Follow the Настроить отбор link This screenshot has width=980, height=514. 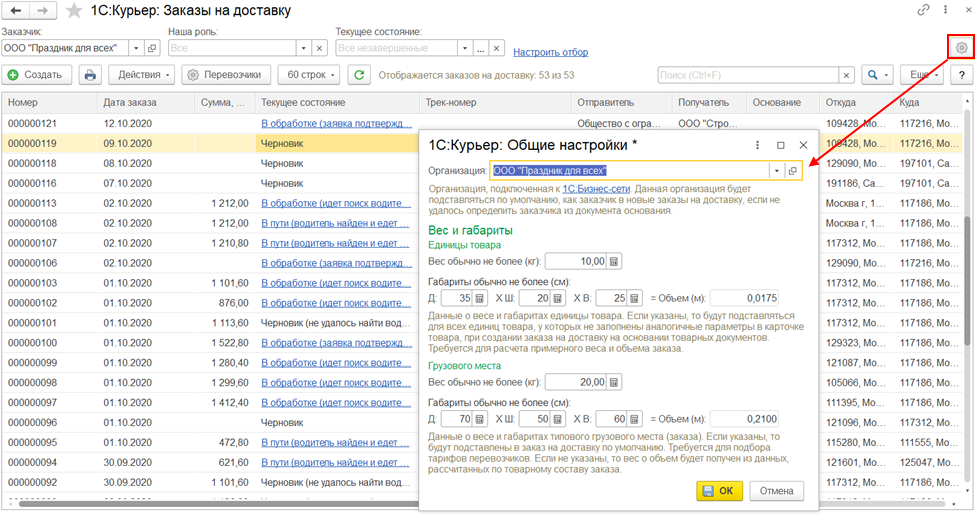(551, 53)
